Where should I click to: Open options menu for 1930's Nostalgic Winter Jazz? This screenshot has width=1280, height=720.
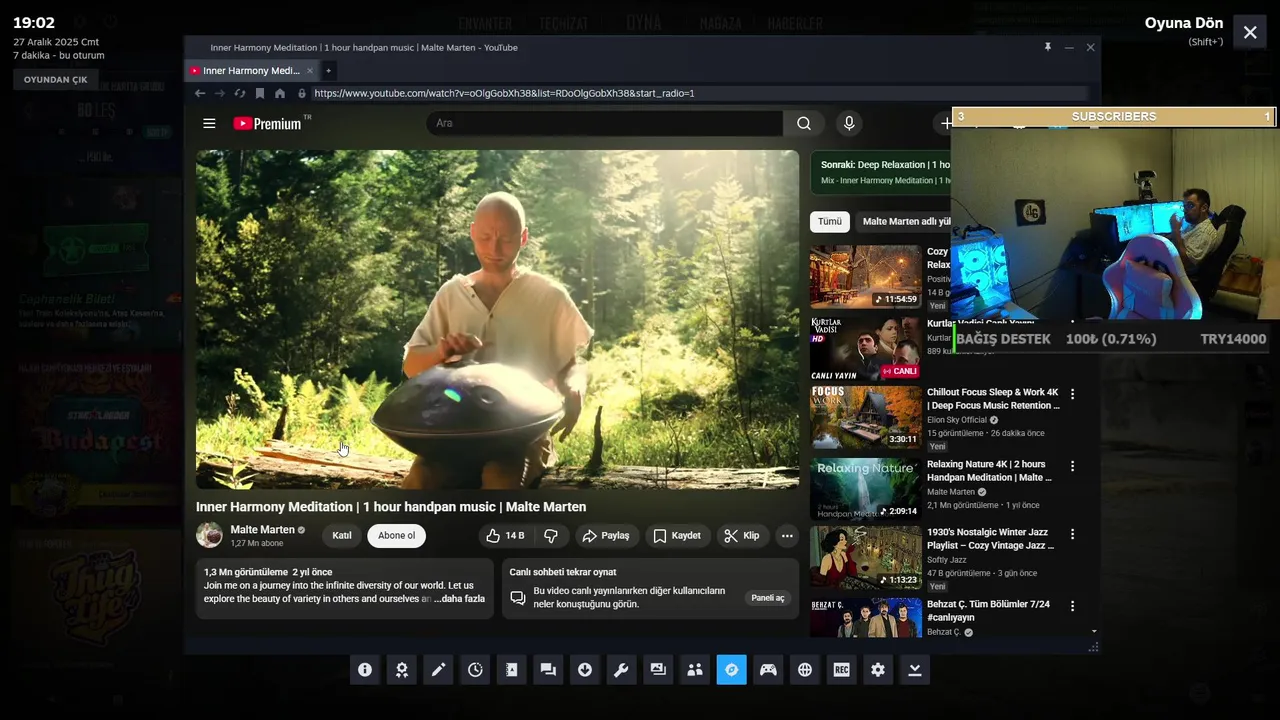1072,534
